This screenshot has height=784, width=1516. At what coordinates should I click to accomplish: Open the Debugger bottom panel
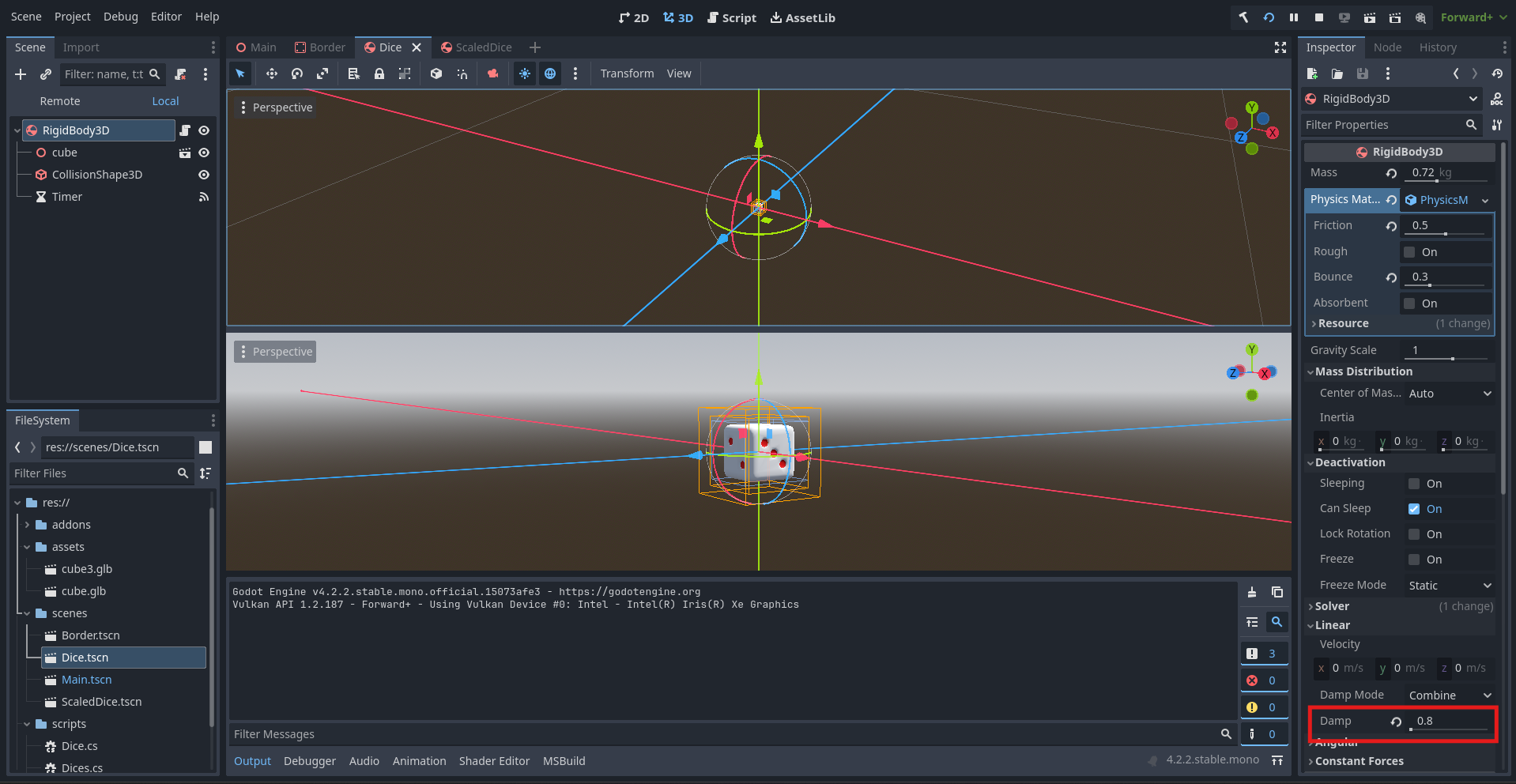pyautogui.click(x=309, y=761)
